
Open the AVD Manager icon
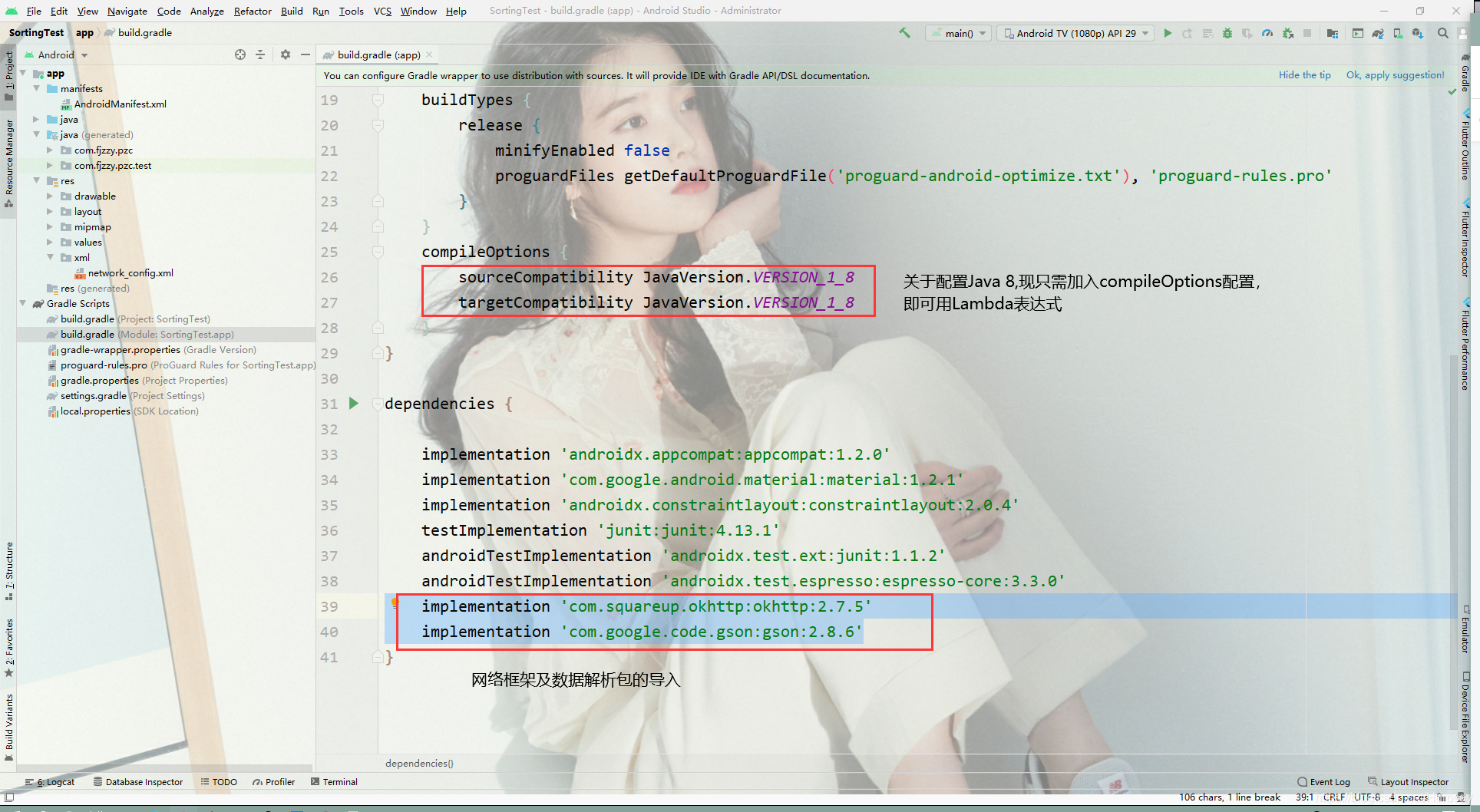pos(1399,33)
